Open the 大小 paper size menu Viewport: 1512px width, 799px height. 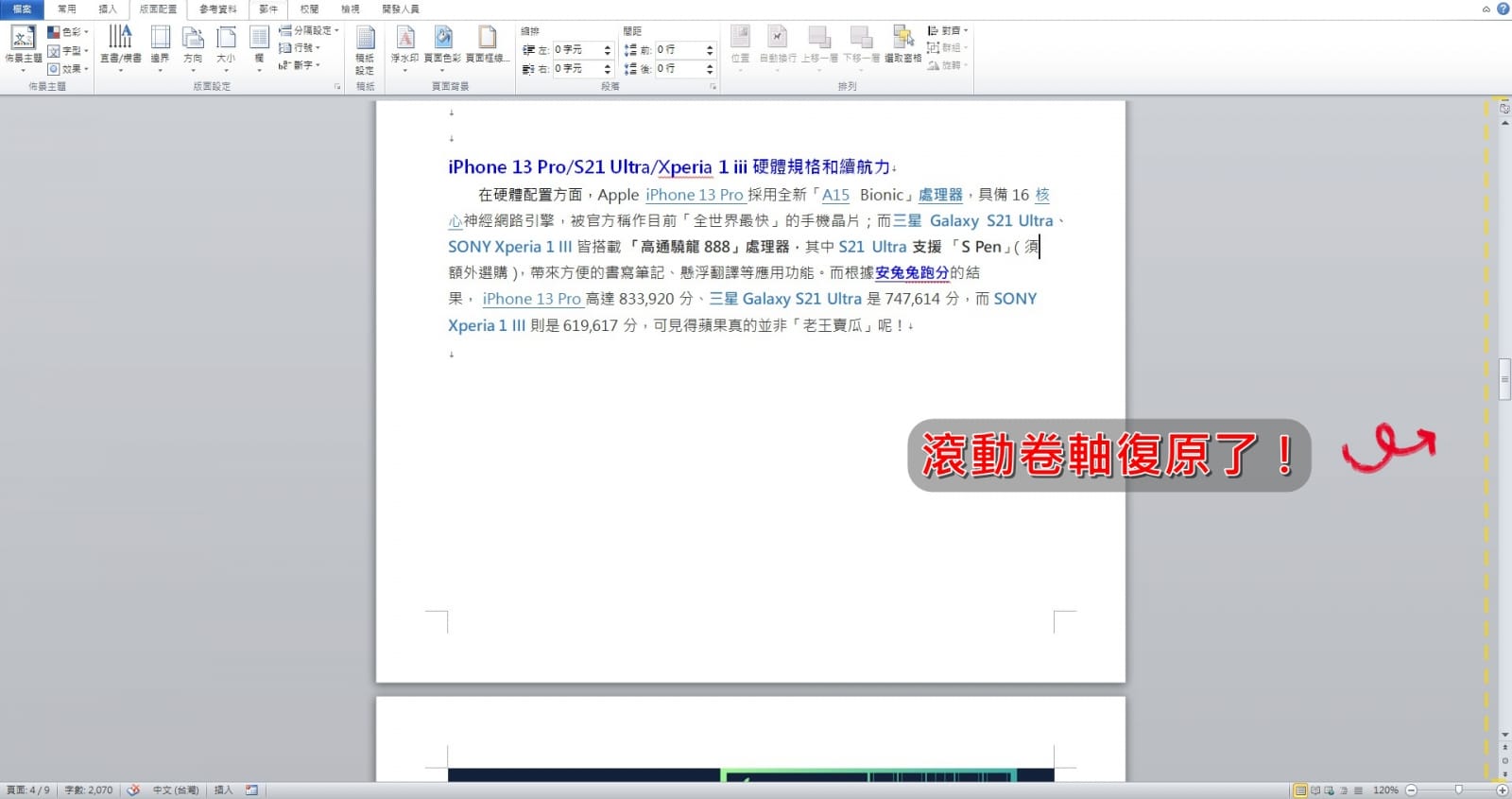pyautogui.click(x=226, y=48)
